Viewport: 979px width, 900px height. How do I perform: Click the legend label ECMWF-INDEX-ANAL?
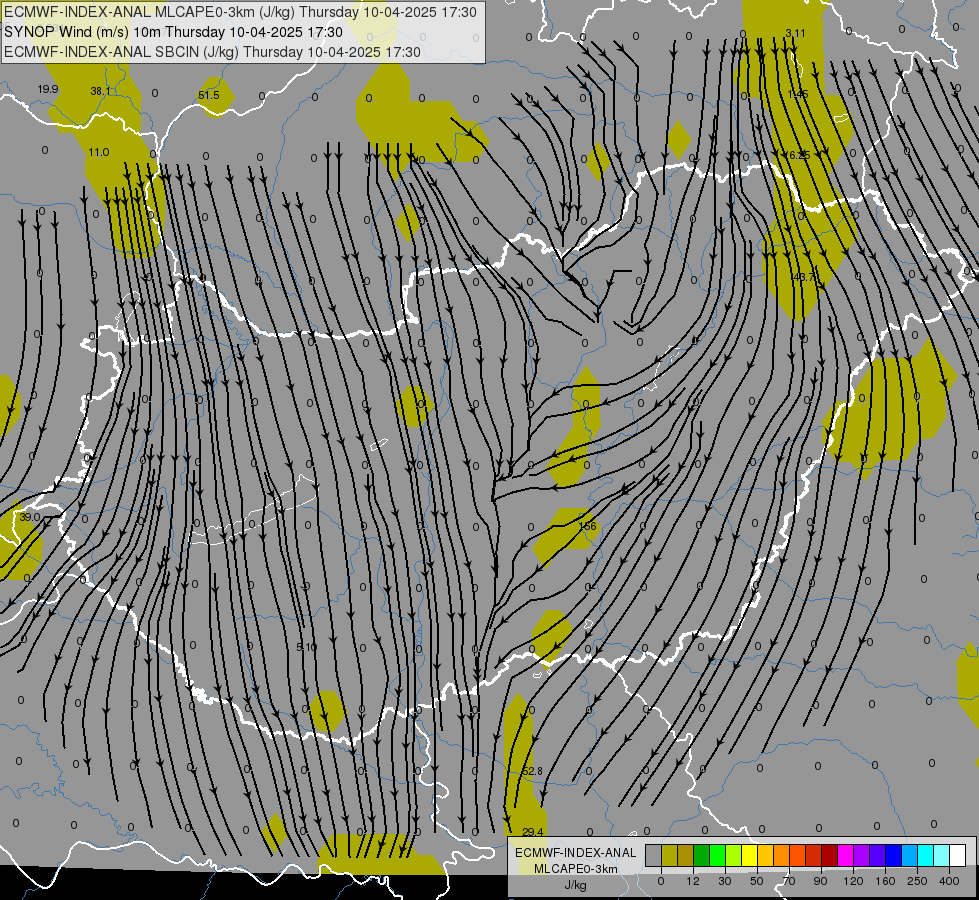click(576, 853)
